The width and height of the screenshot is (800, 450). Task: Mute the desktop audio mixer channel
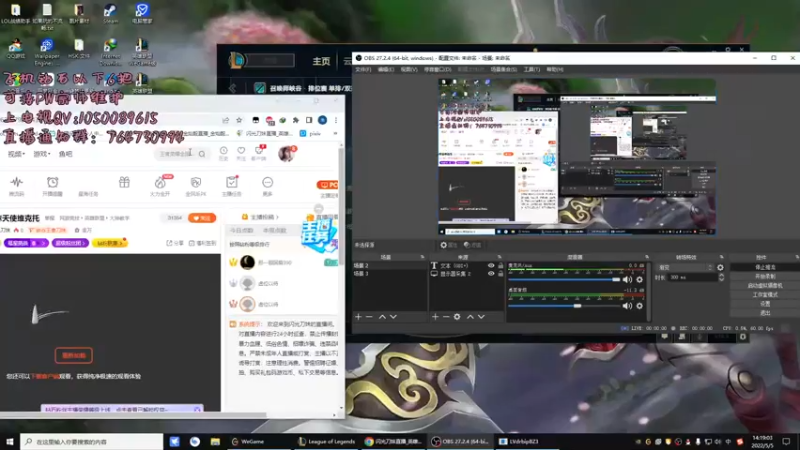[x=627, y=306]
